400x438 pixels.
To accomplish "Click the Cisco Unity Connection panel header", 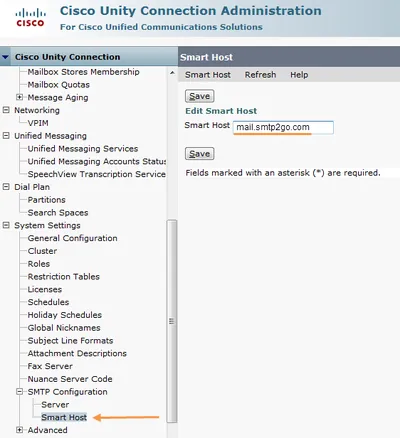I will click(x=89, y=57).
